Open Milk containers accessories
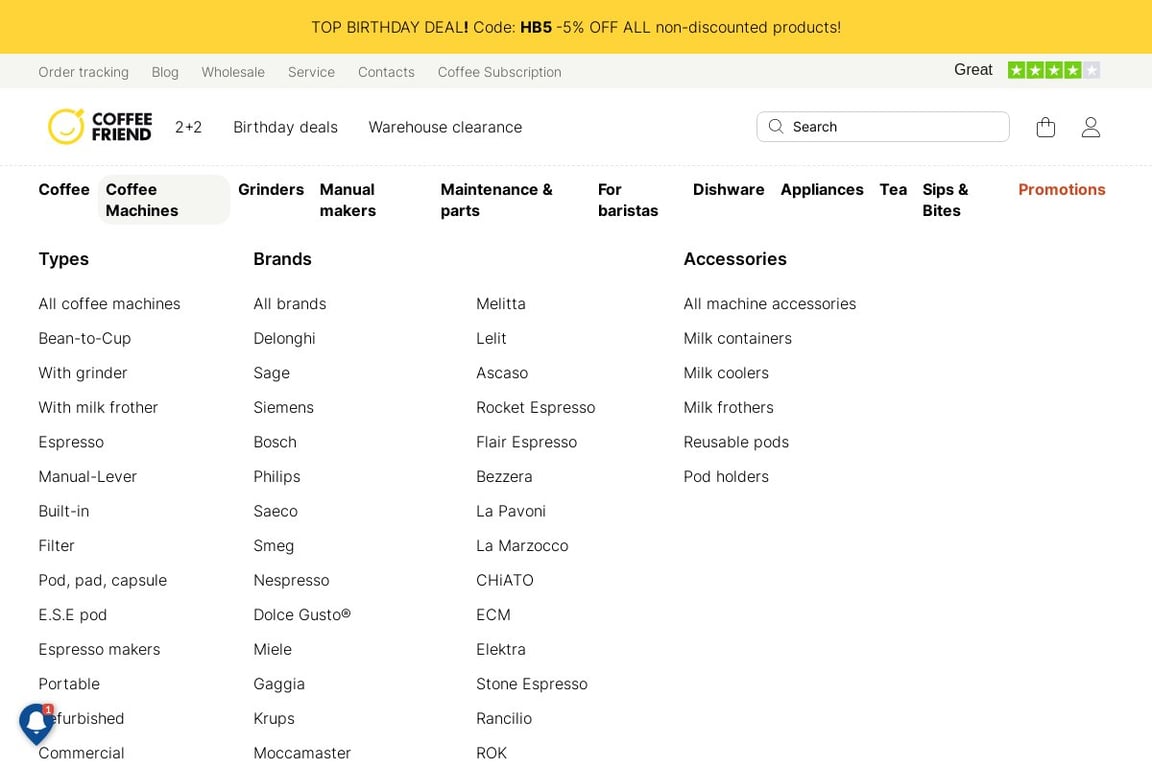 pyautogui.click(x=737, y=338)
